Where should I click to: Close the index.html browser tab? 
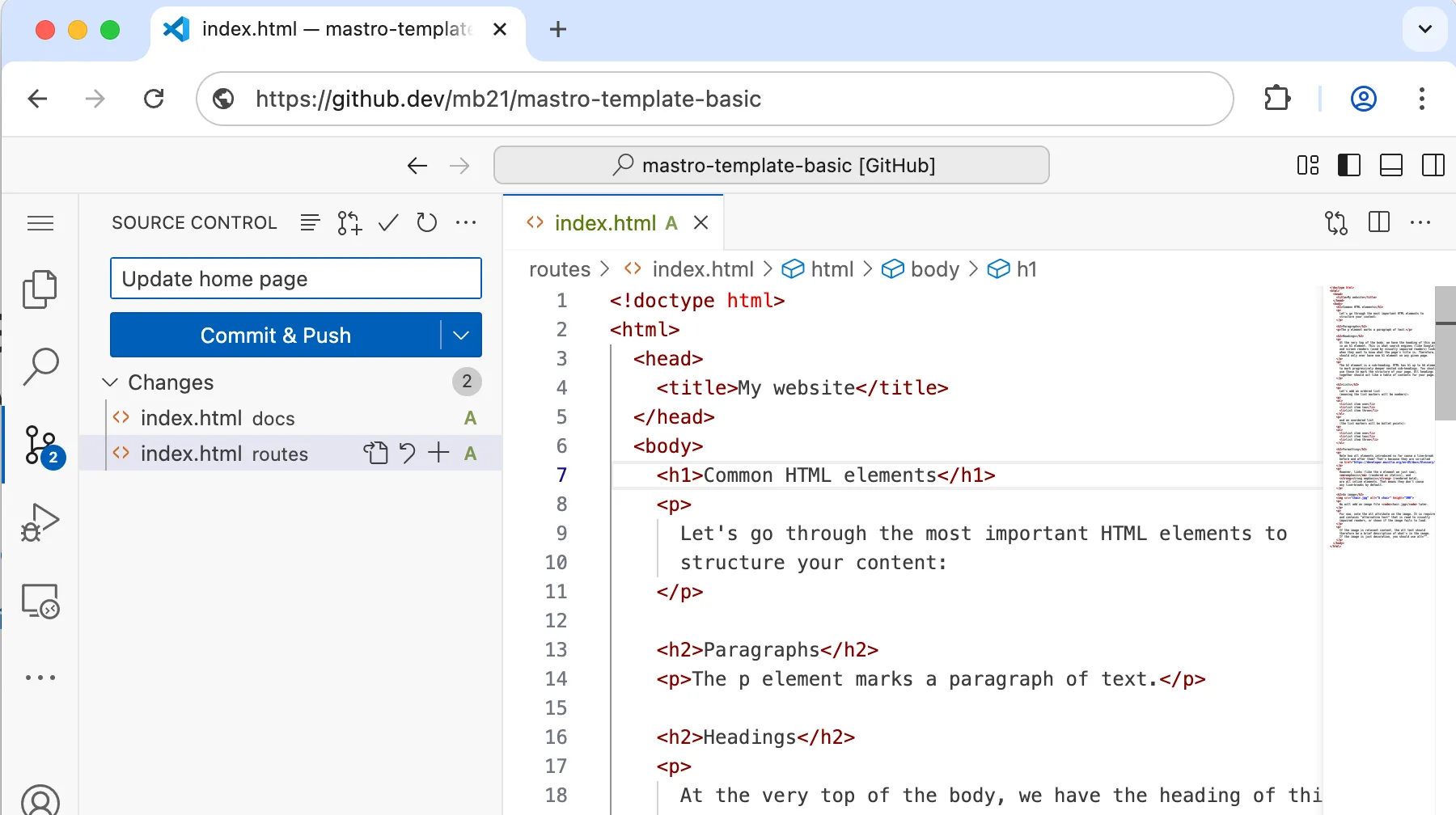click(500, 29)
